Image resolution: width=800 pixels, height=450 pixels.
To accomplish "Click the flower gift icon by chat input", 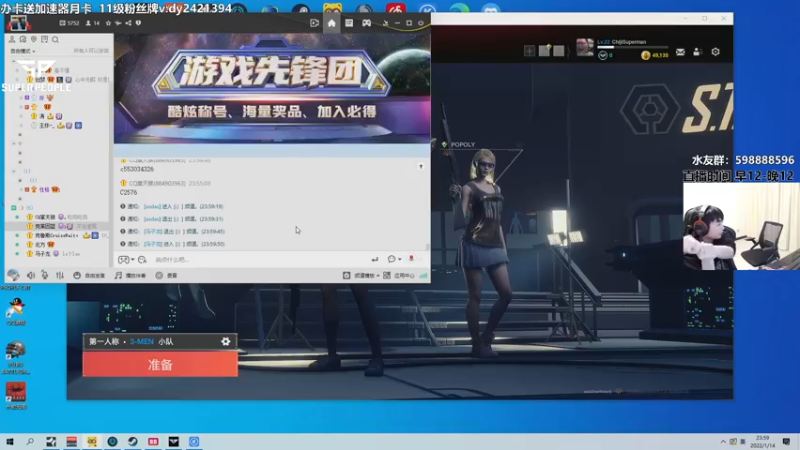I will click(411, 259).
